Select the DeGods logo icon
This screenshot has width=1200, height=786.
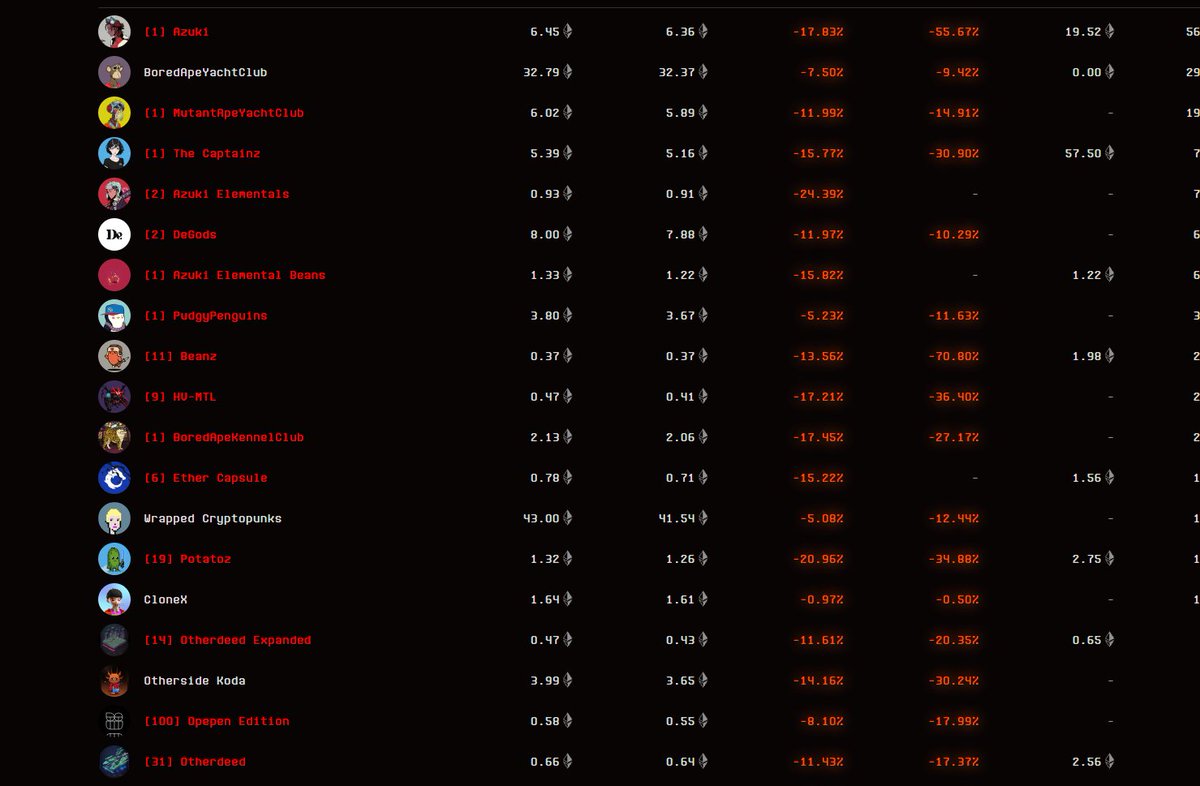114,234
